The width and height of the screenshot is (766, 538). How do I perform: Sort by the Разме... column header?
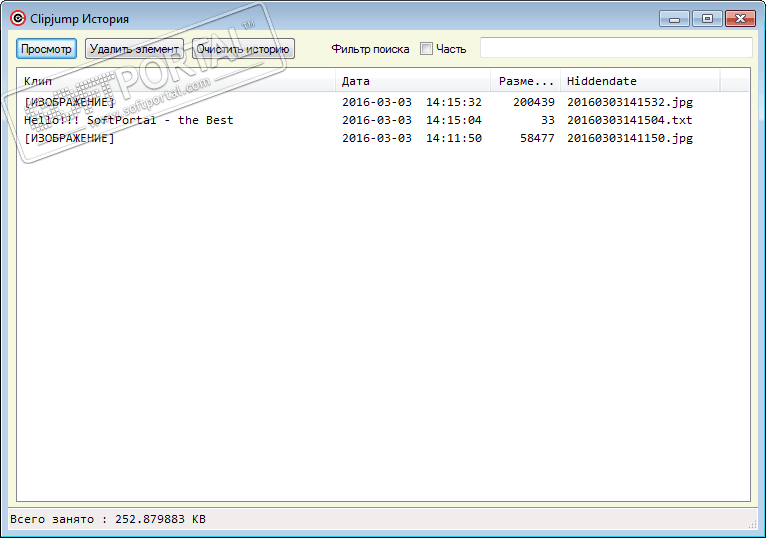526,81
